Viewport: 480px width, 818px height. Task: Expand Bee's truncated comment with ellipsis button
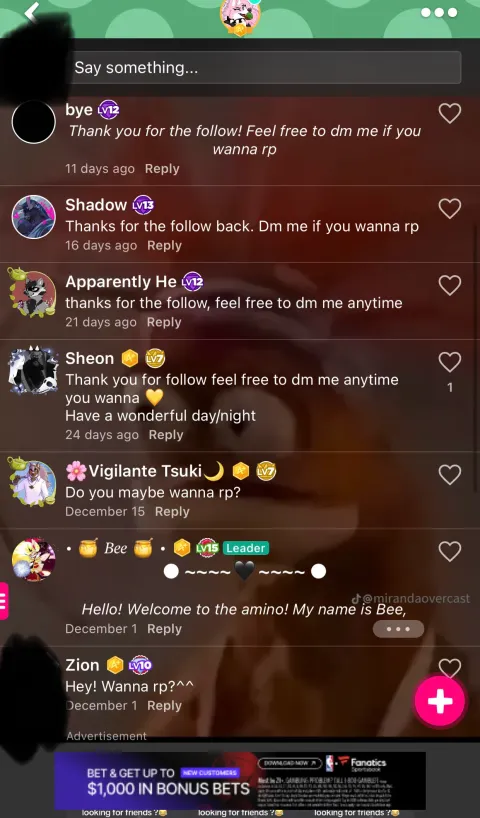click(x=398, y=629)
